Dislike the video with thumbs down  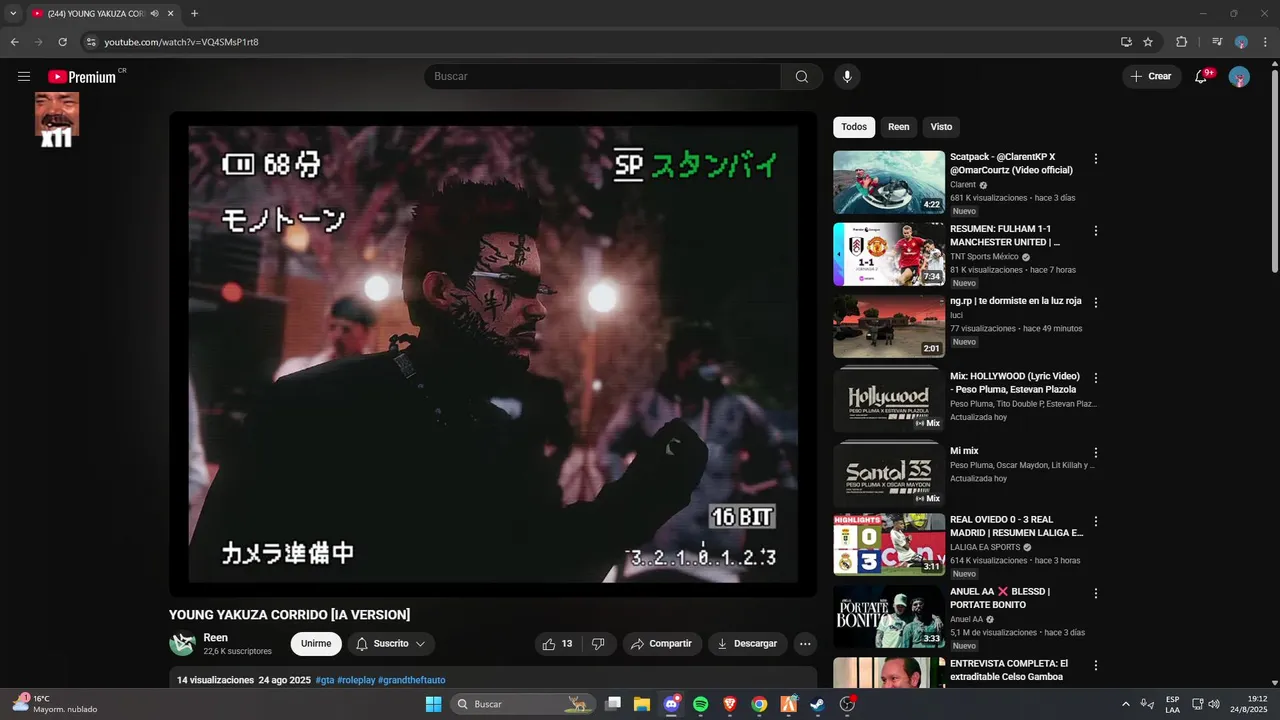pyautogui.click(x=598, y=644)
